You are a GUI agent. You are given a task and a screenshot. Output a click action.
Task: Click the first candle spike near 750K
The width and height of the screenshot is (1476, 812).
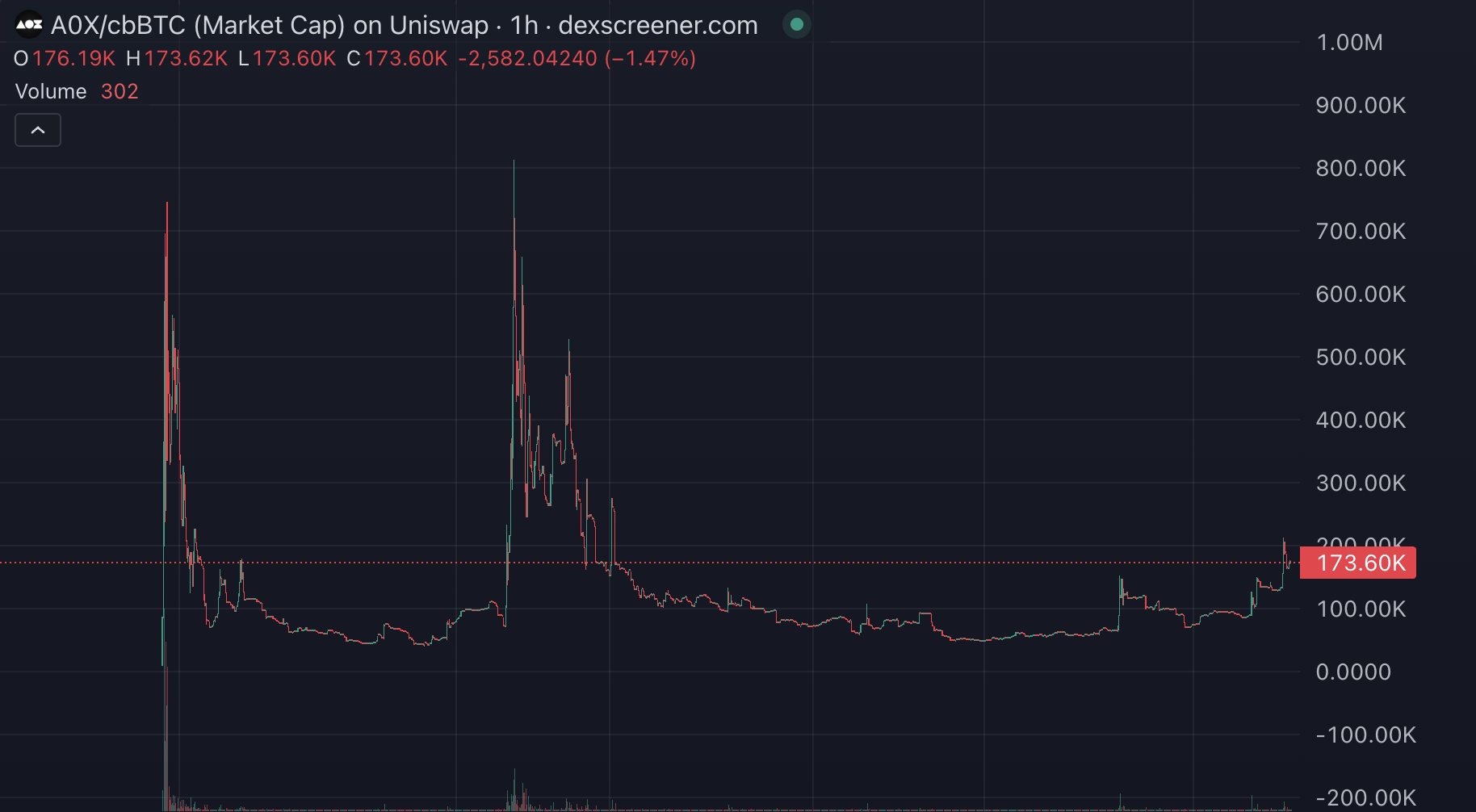click(x=167, y=207)
